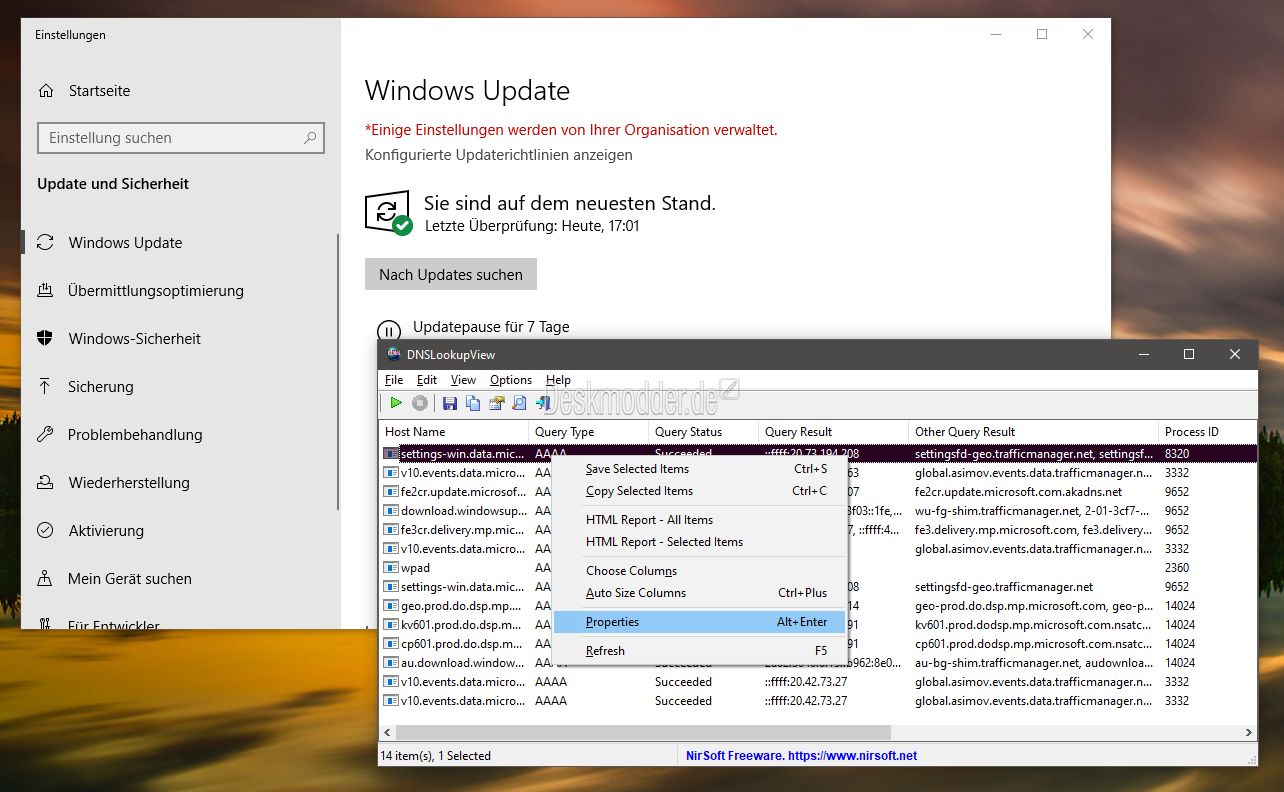
Task: Click the horizontal scrollbar thumb in DNSLookupView
Action: click(641, 733)
